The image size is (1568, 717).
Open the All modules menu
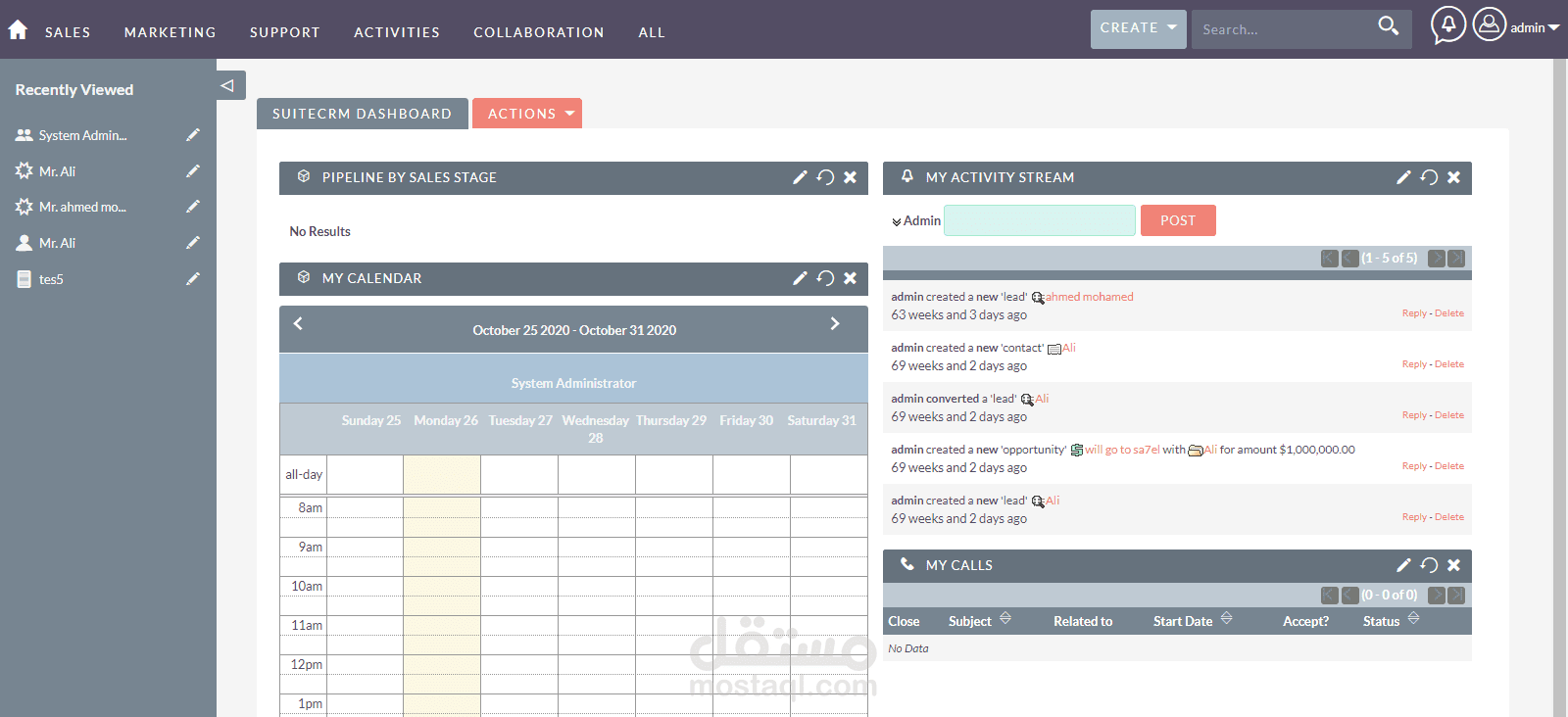(x=652, y=32)
